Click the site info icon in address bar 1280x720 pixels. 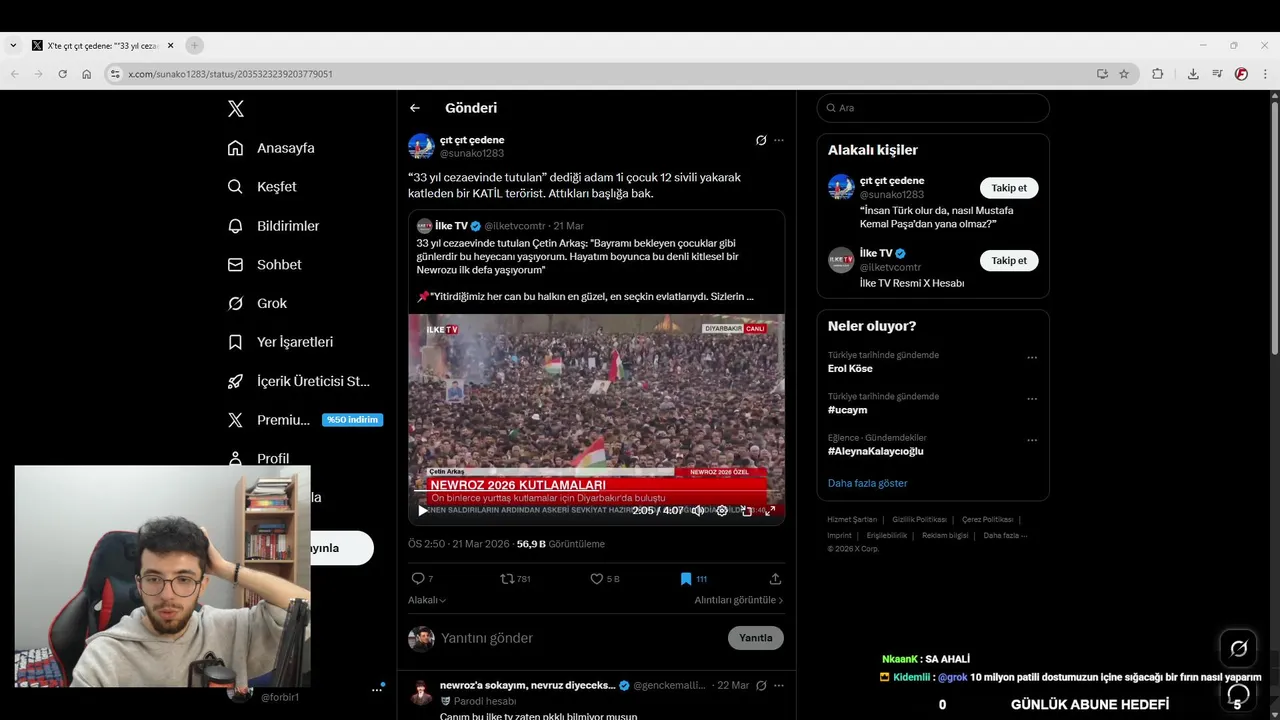tap(116, 74)
